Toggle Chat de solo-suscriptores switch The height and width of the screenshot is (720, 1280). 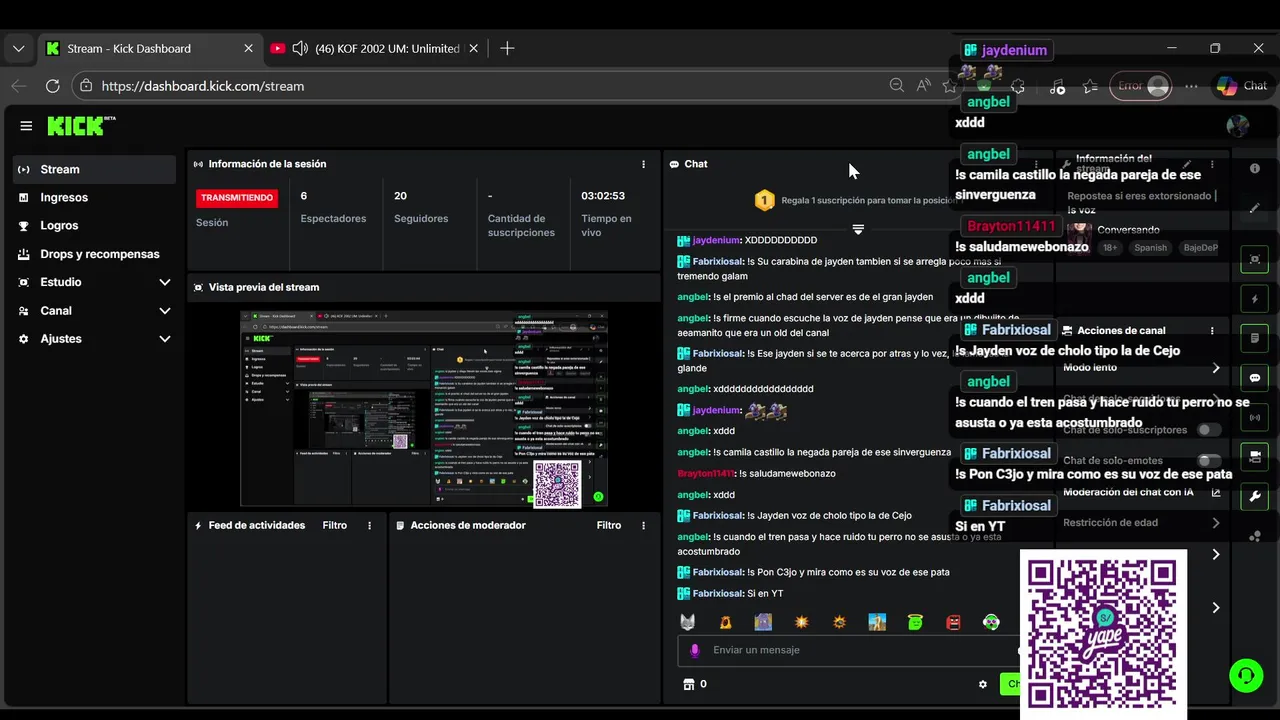(1209, 430)
